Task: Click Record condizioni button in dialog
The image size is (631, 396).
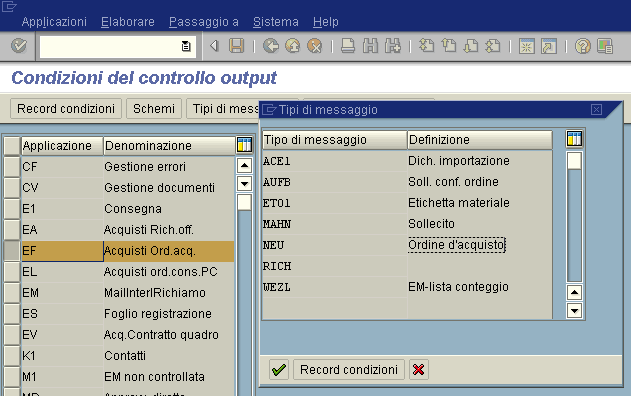Action: pyautogui.click(x=349, y=369)
